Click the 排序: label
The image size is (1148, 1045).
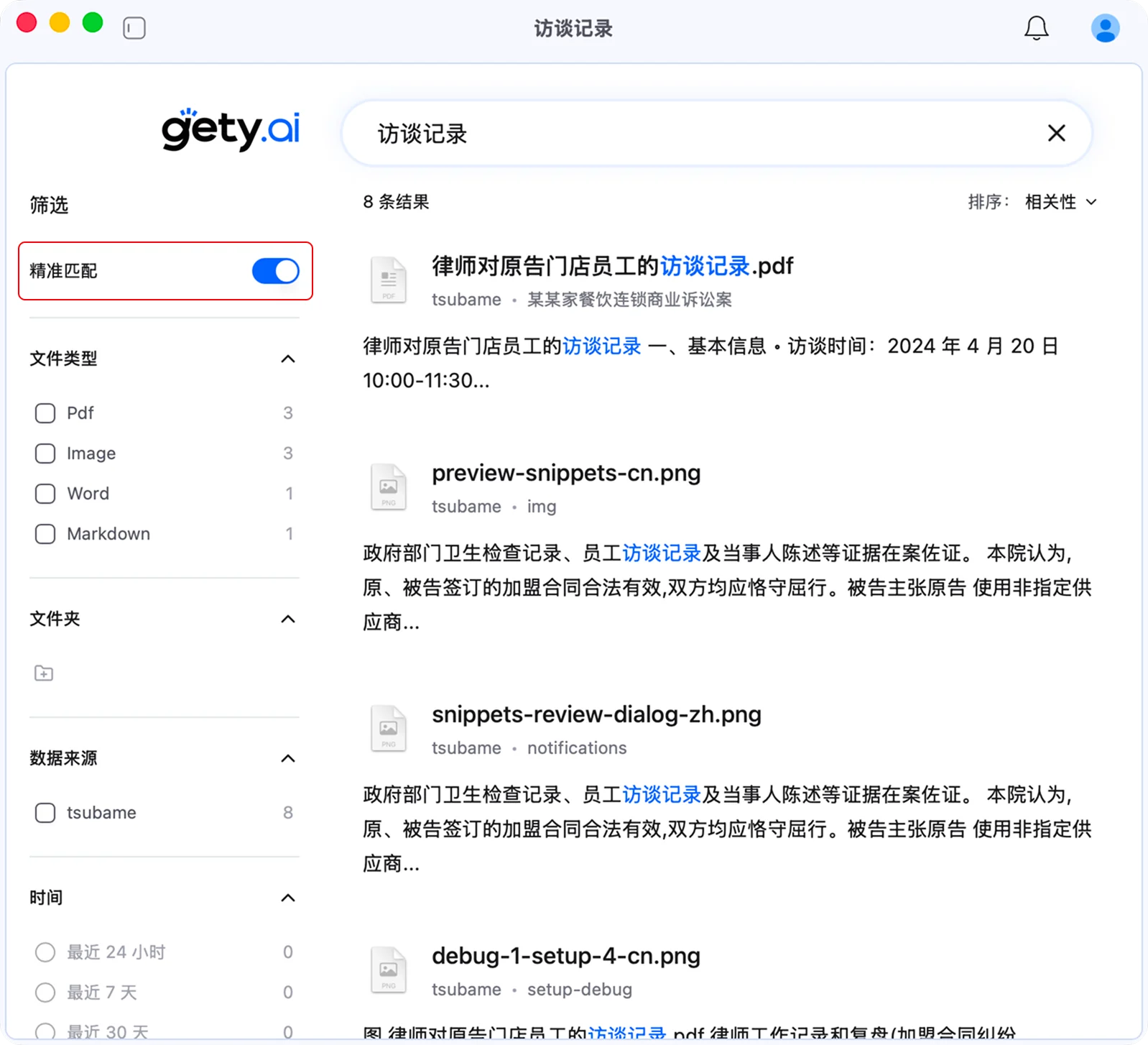pyautogui.click(x=989, y=202)
